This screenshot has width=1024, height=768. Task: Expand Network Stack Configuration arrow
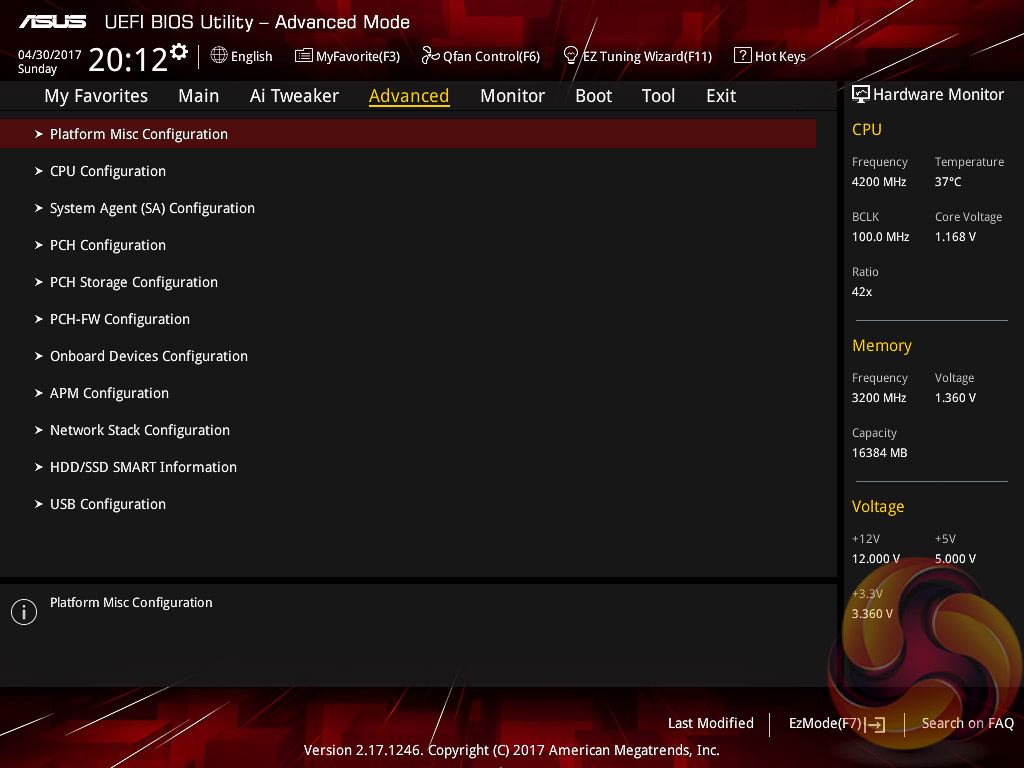(39, 430)
